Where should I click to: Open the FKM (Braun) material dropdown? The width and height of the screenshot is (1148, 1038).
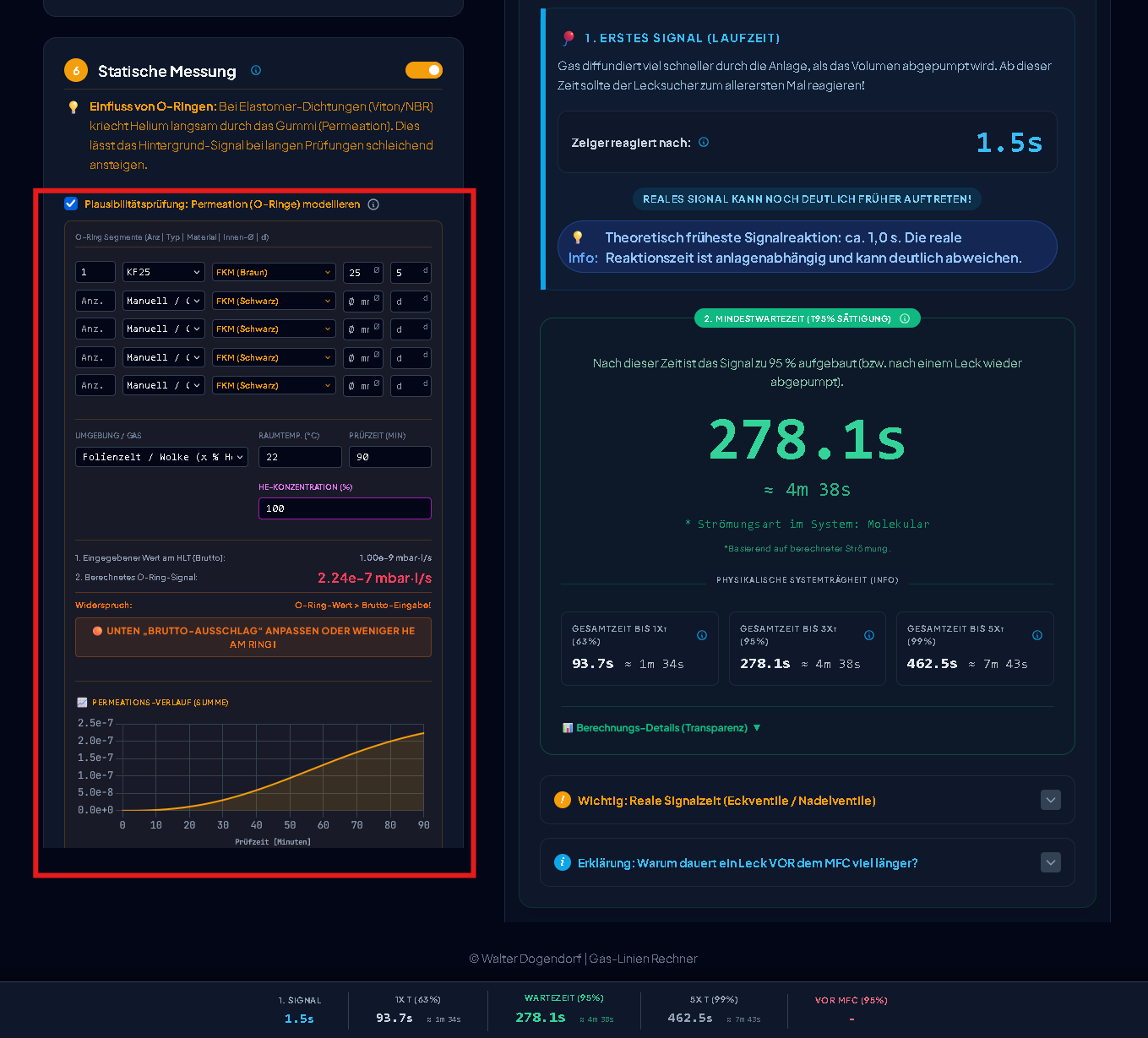pyautogui.click(x=275, y=272)
